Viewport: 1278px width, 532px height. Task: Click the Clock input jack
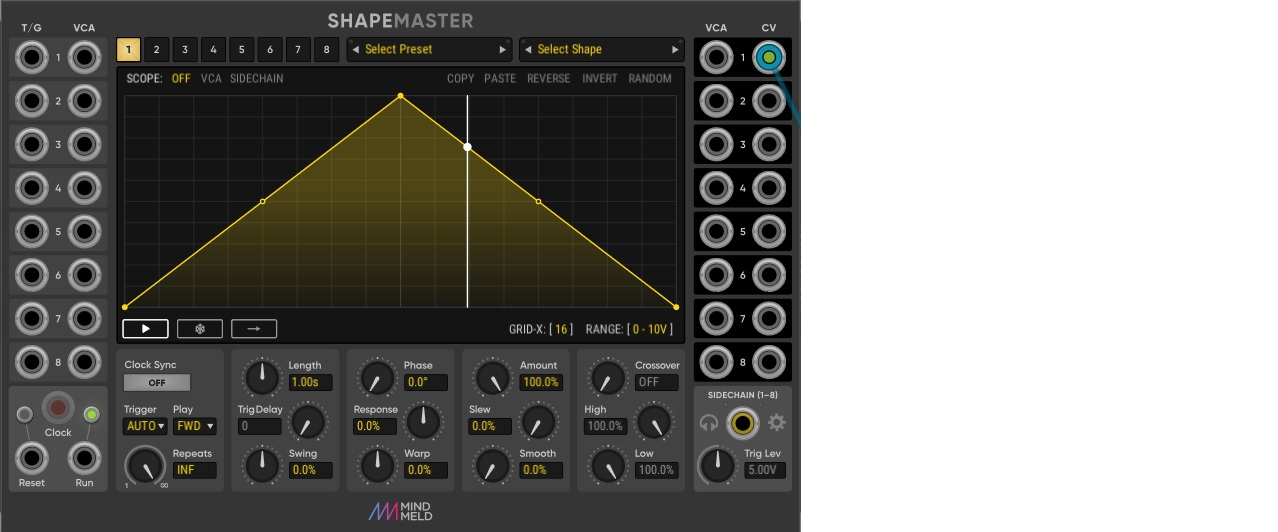click(x=58, y=408)
